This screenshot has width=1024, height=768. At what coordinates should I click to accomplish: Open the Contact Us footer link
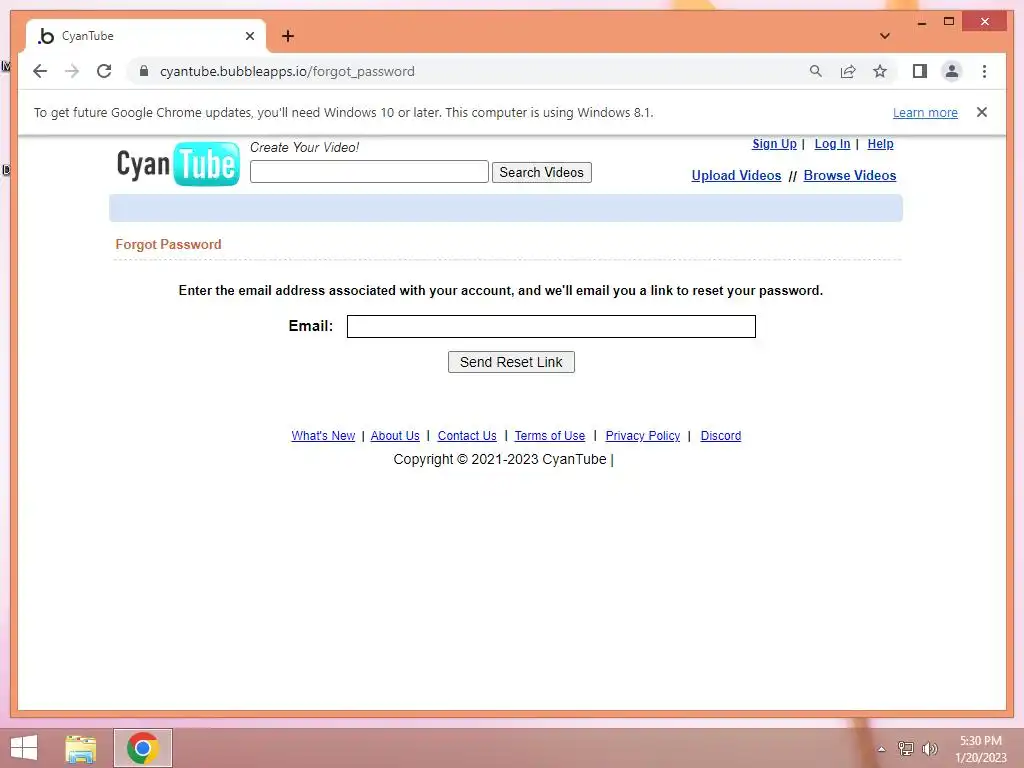click(467, 436)
